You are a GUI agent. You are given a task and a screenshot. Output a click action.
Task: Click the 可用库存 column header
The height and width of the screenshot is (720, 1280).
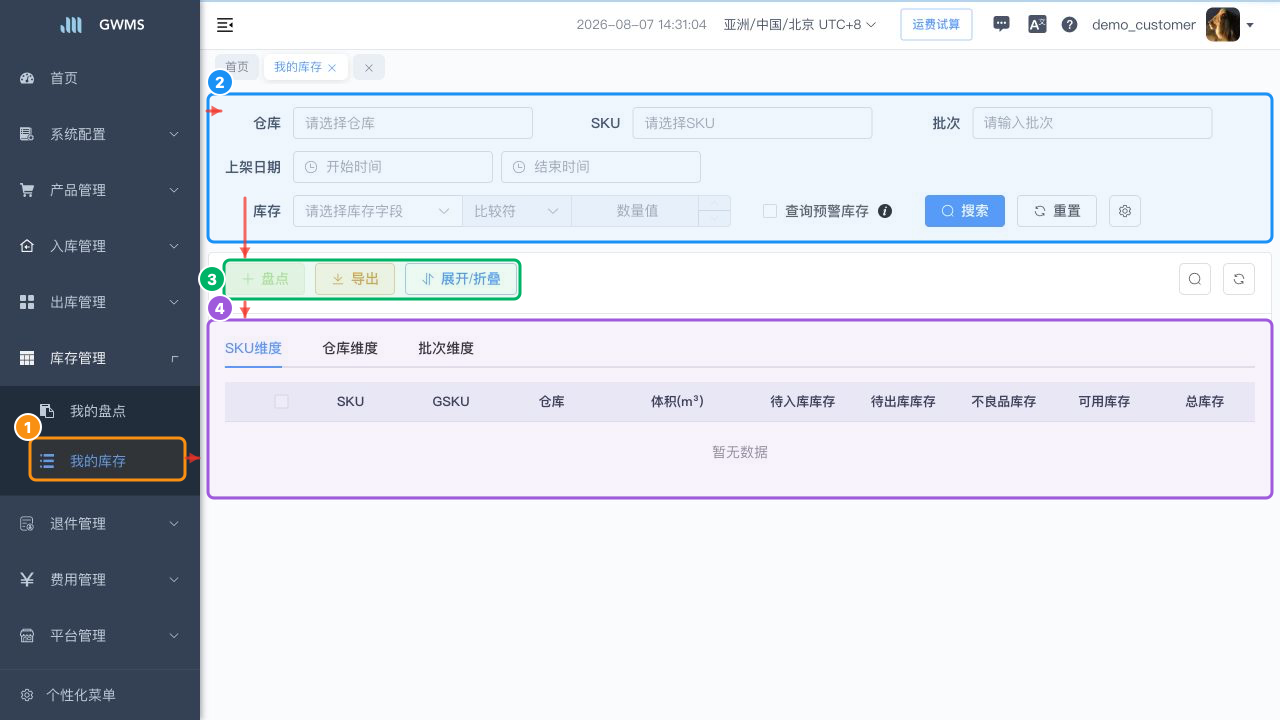(x=1104, y=401)
